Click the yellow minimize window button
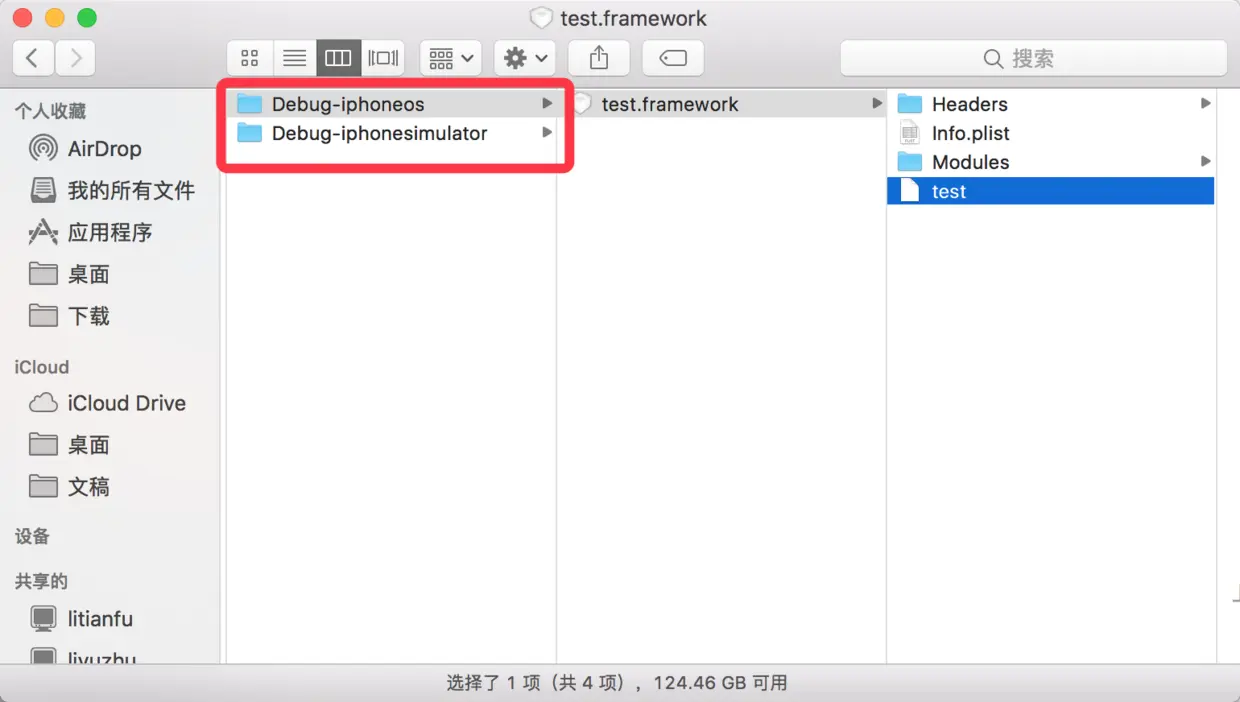Image resolution: width=1240 pixels, height=702 pixels. coord(55,18)
